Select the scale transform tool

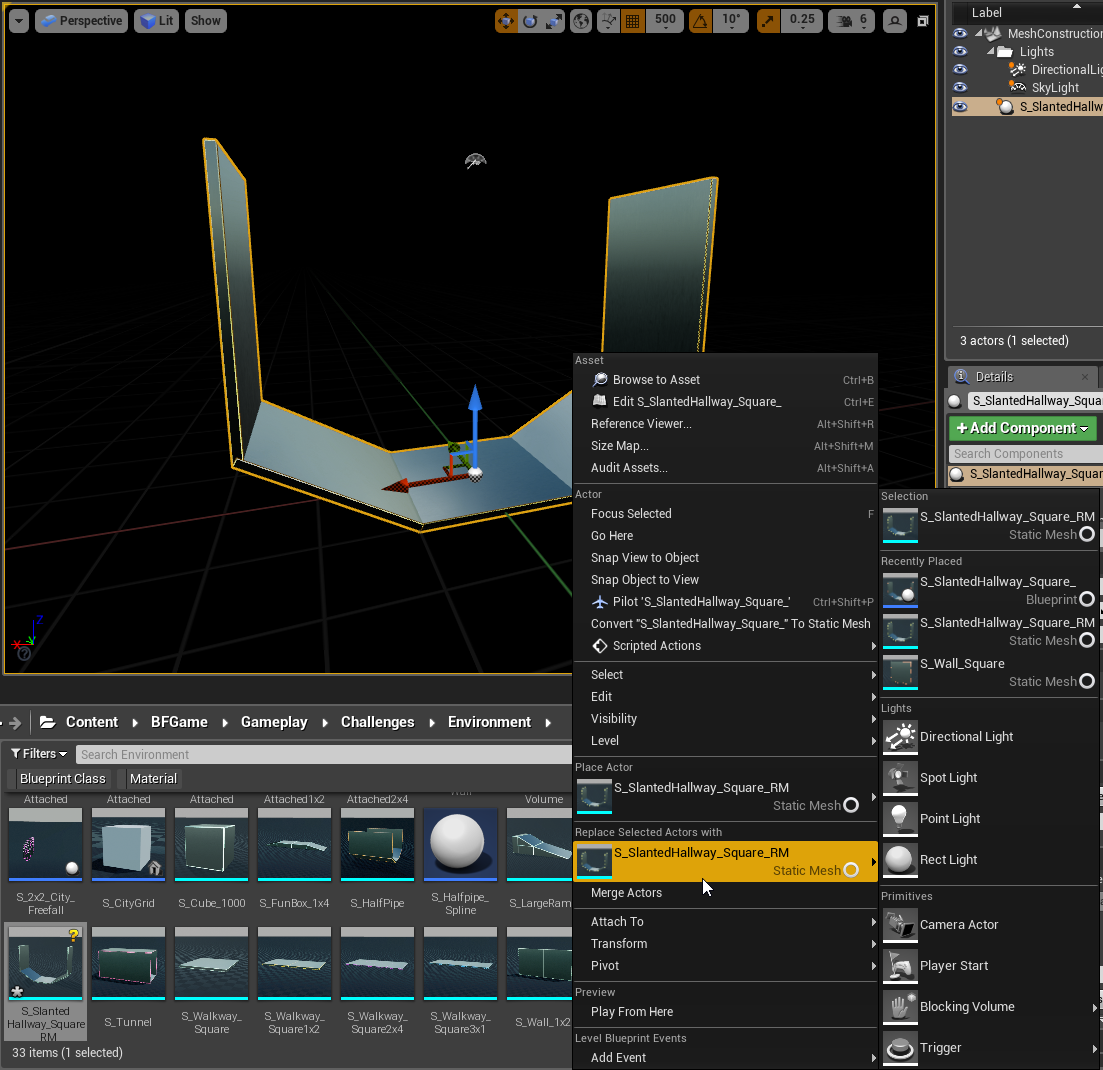point(553,21)
